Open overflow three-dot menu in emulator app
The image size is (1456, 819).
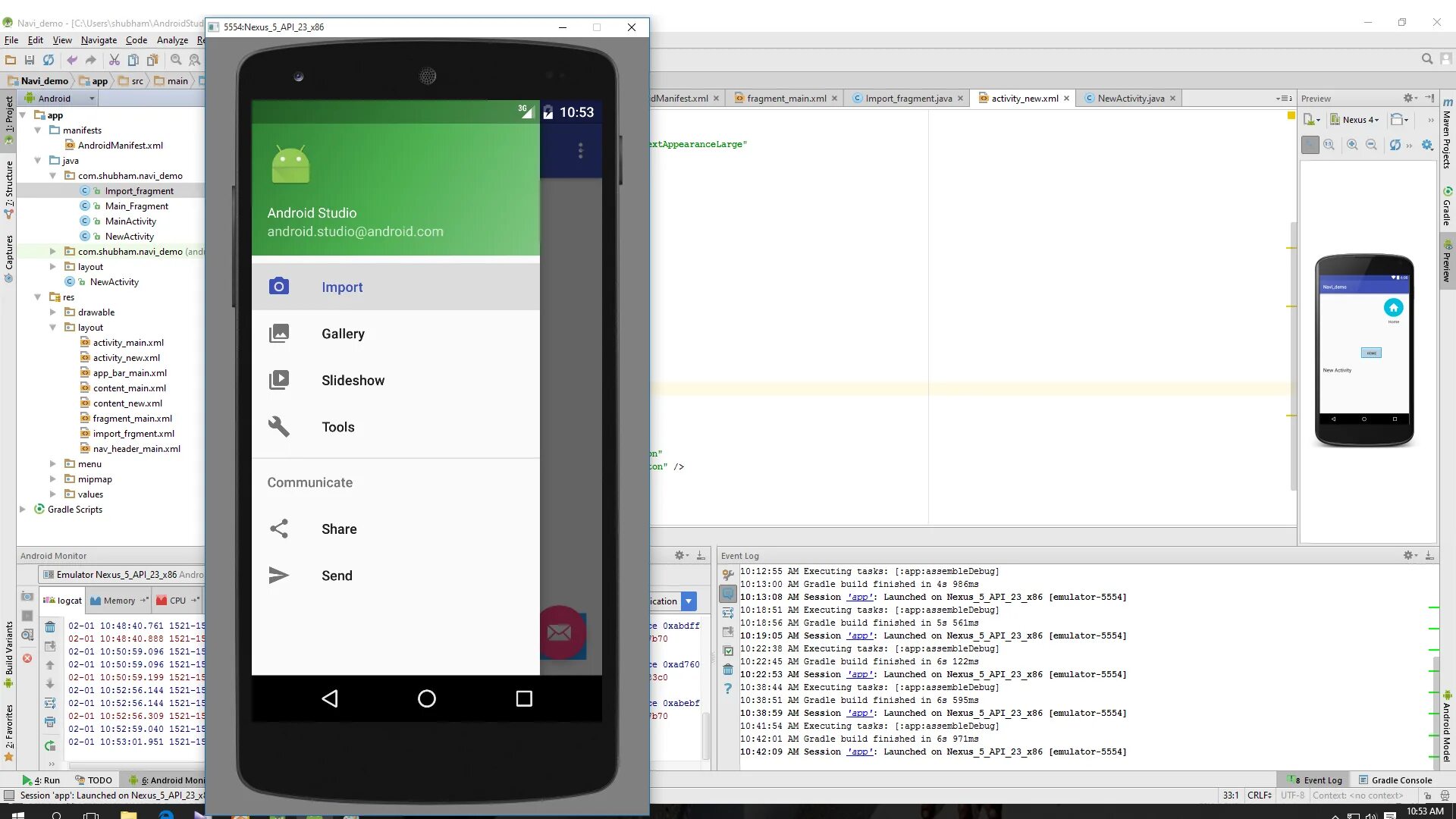tap(580, 150)
